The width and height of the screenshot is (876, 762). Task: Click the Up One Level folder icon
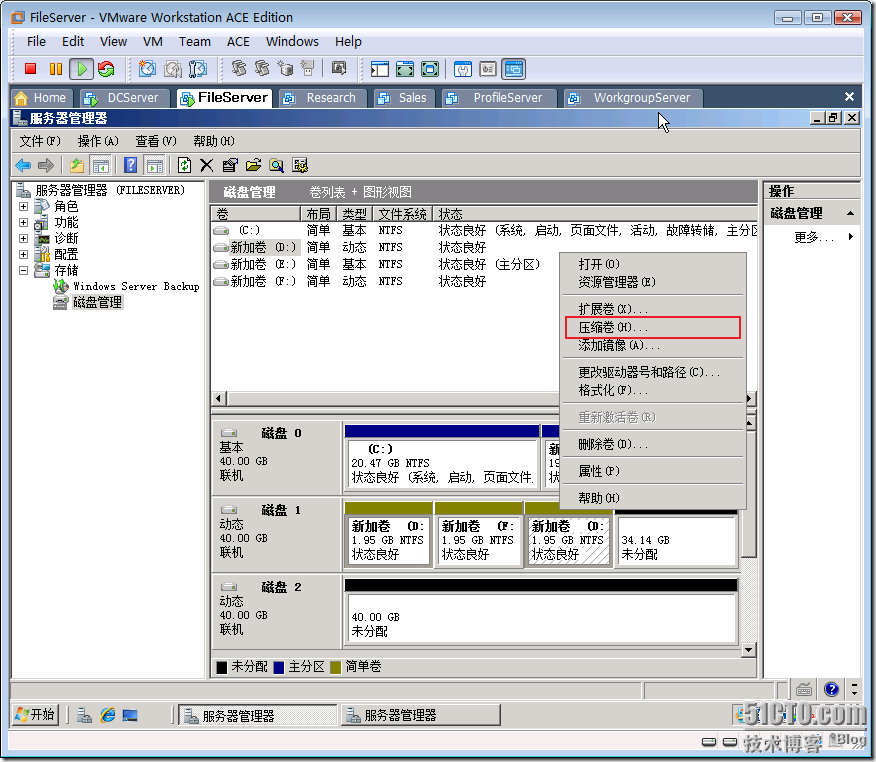(77, 165)
